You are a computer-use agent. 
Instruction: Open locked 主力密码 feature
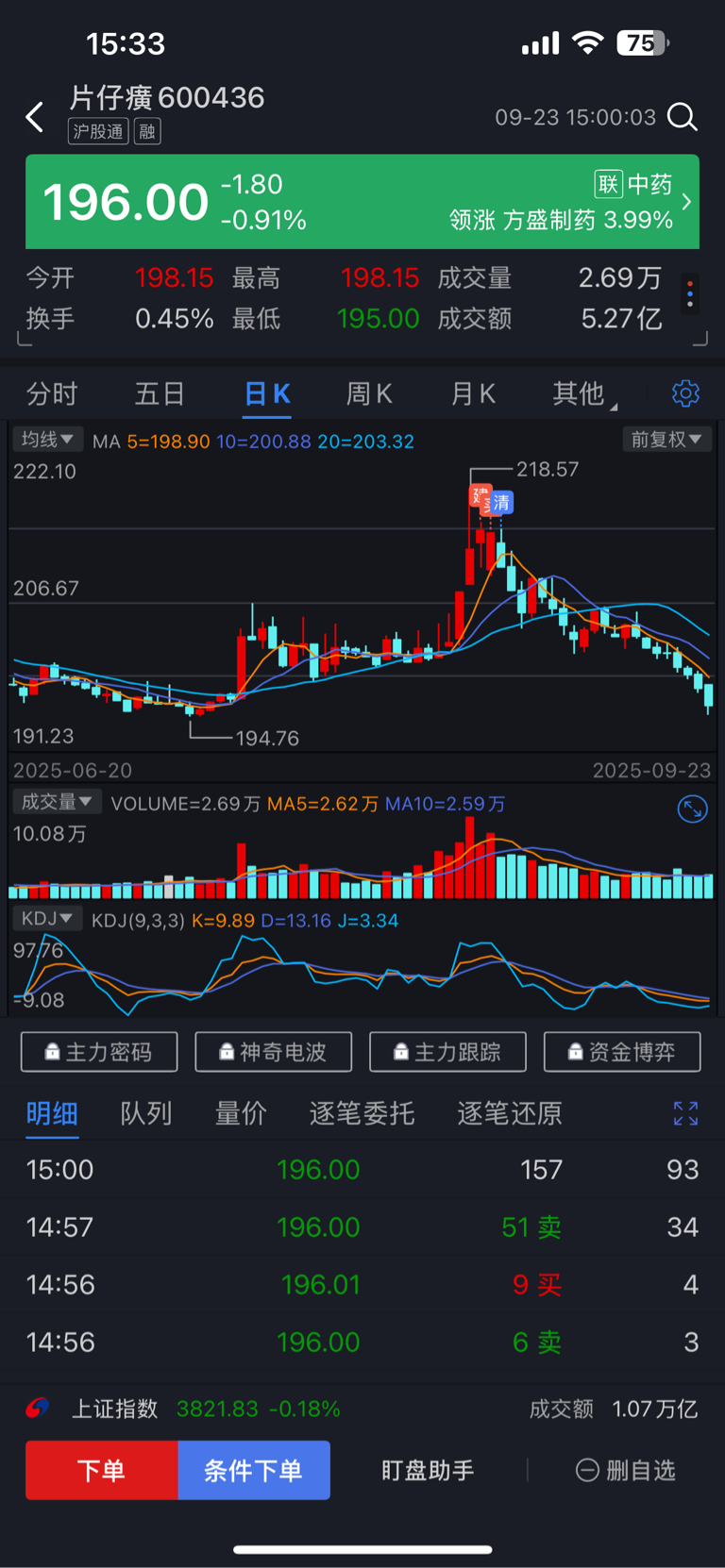coord(99,1052)
